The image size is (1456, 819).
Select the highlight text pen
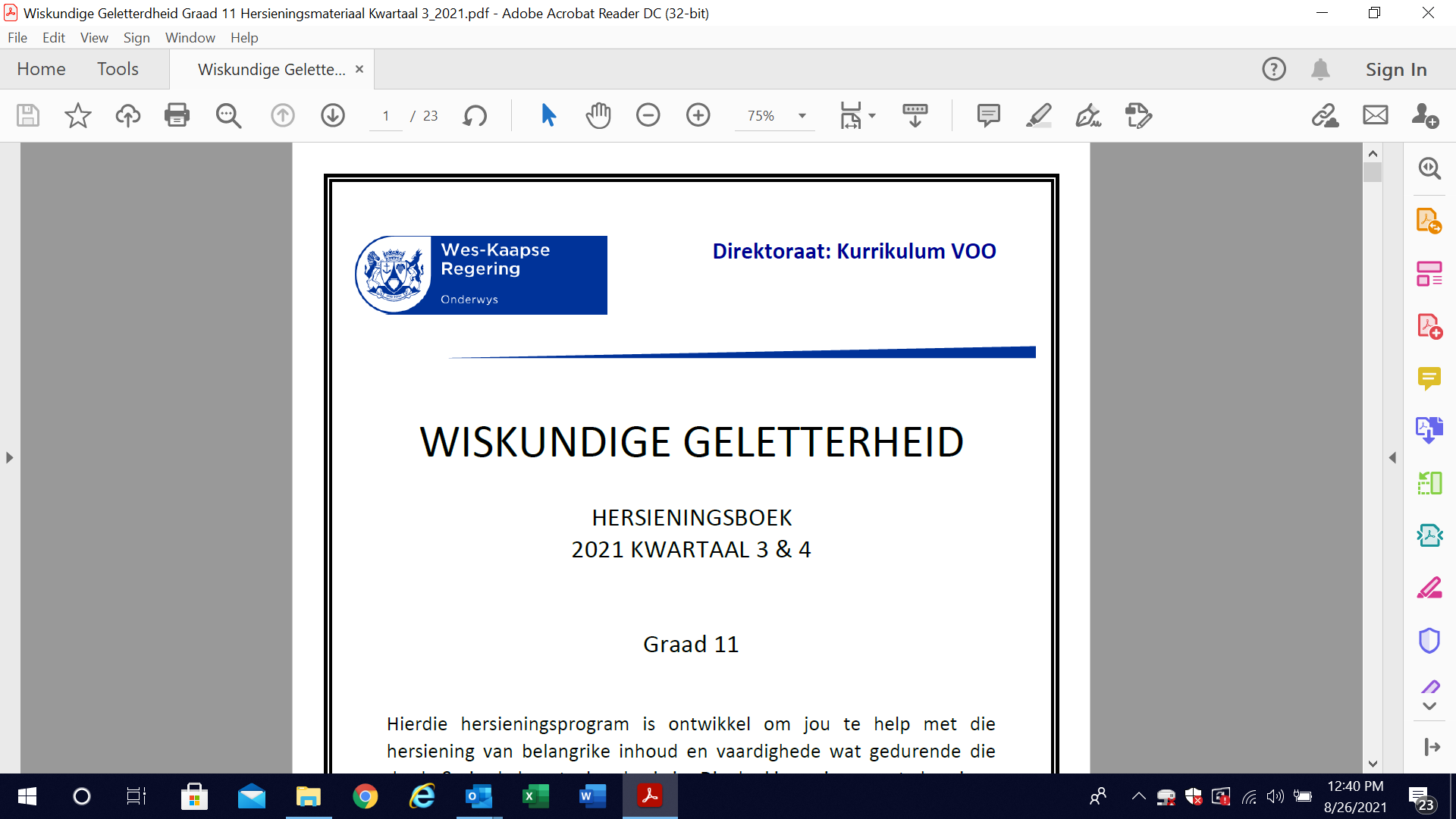pyautogui.click(x=1038, y=115)
